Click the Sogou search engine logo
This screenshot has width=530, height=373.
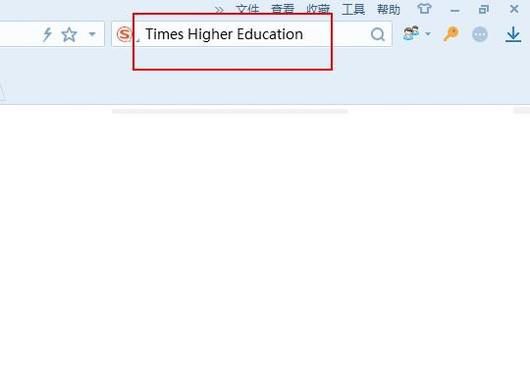tap(124, 34)
